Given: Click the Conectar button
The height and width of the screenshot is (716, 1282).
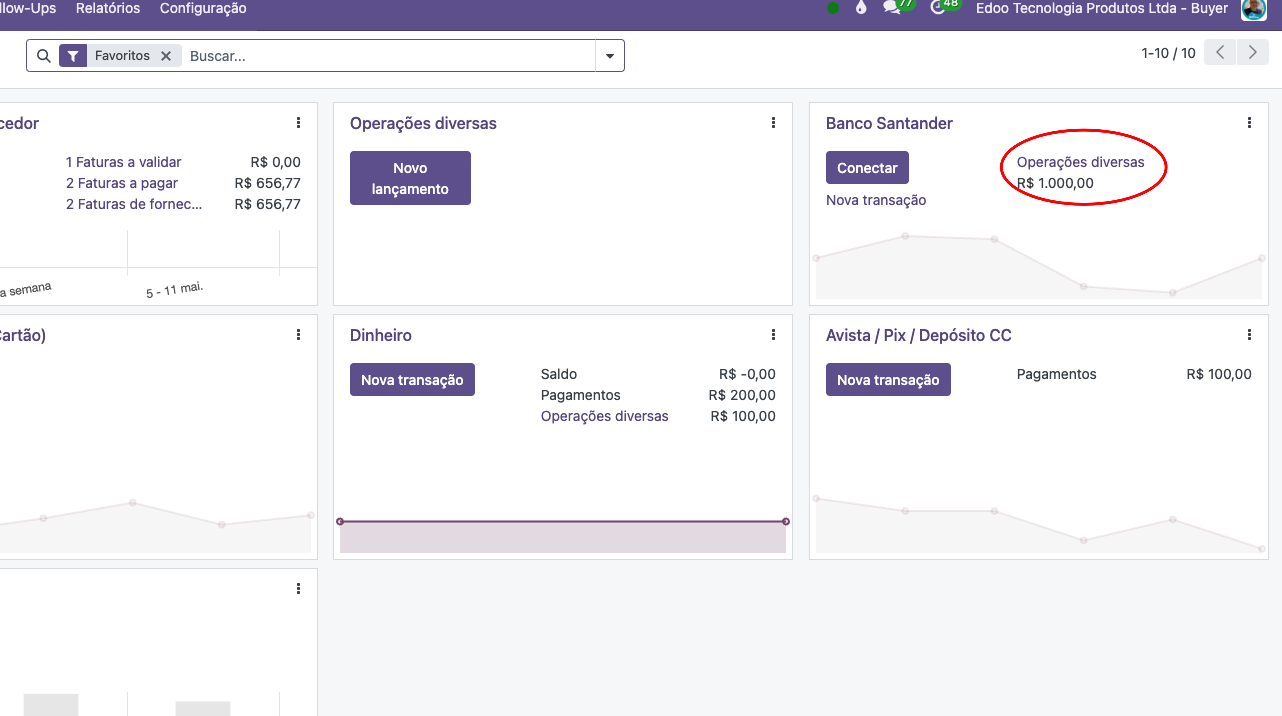Looking at the screenshot, I should coord(867,168).
